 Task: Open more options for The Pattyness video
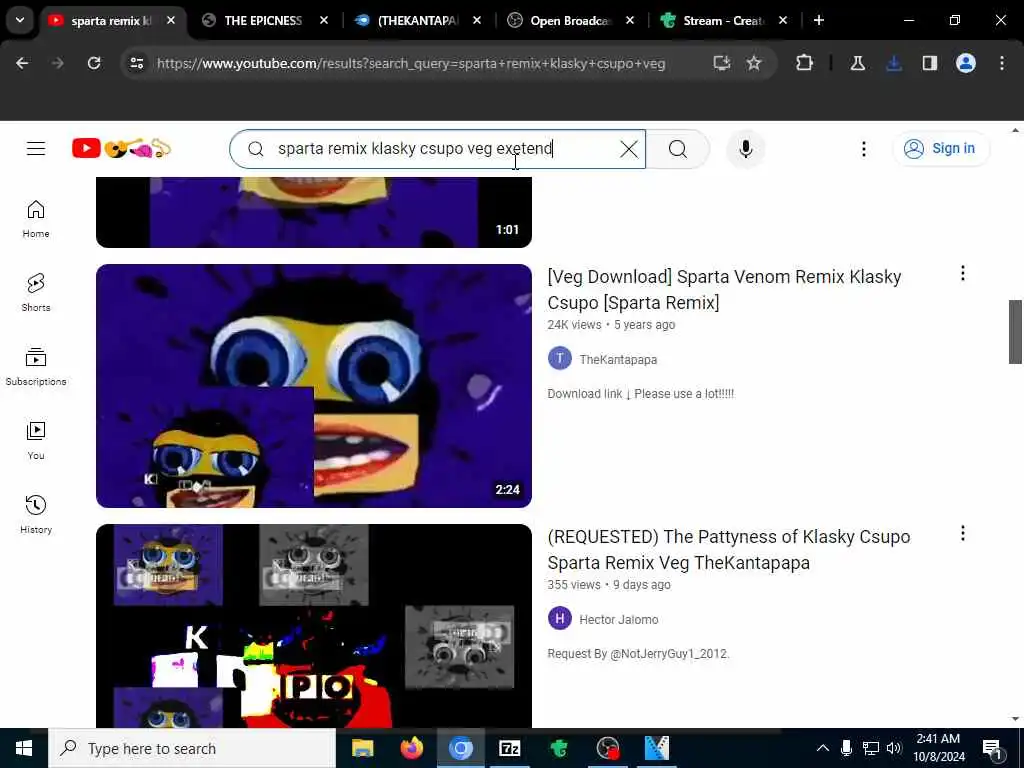click(963, 533)
